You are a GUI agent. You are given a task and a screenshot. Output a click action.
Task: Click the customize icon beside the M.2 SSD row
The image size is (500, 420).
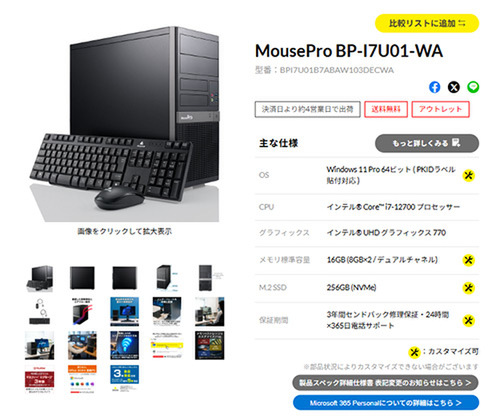click(x=468, y=288)
